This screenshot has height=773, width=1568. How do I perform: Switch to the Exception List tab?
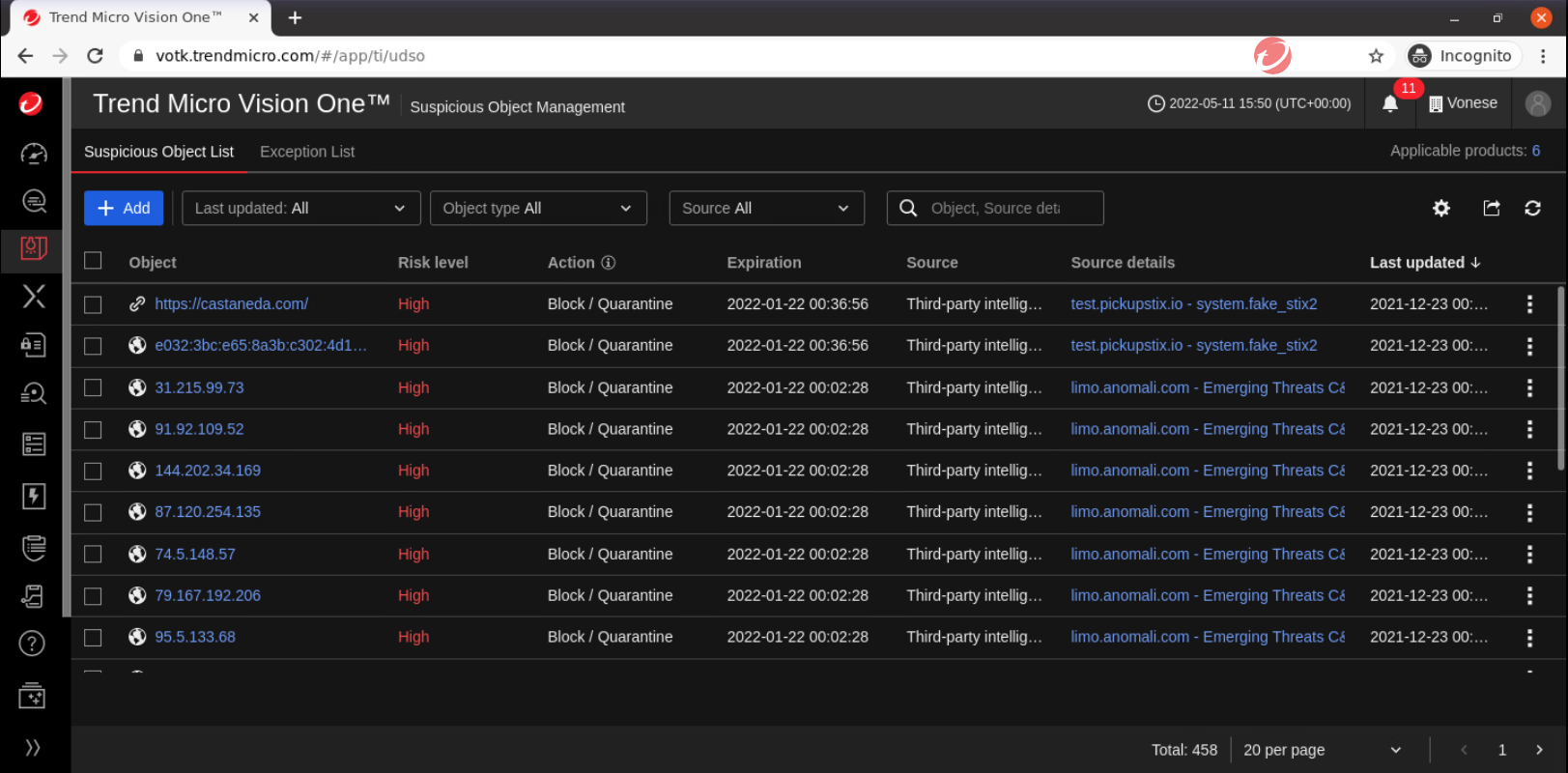pyautogui.click(x=306, y=152)
